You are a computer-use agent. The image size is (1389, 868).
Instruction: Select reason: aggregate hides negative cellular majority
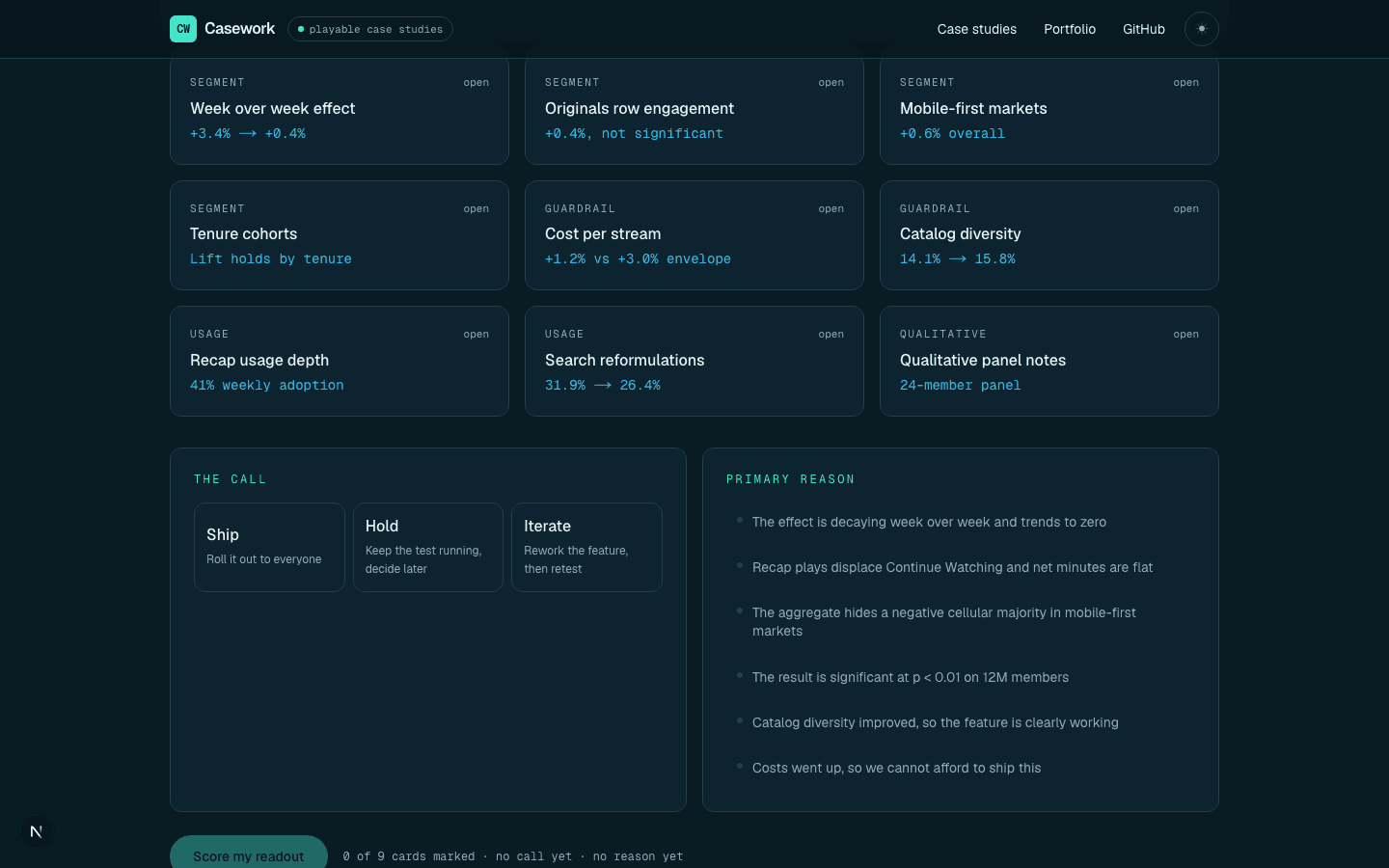click(x=961, y=622)
